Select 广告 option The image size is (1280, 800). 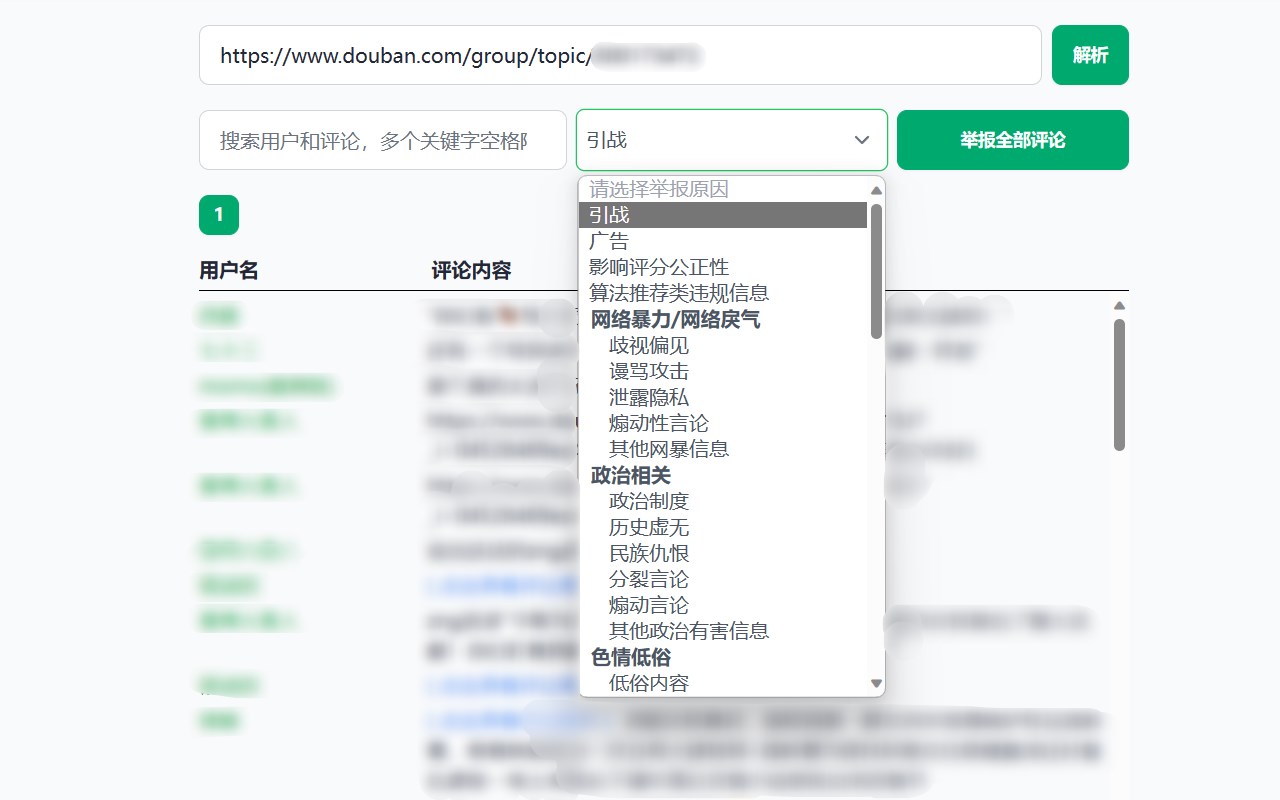tap(723, 241)
